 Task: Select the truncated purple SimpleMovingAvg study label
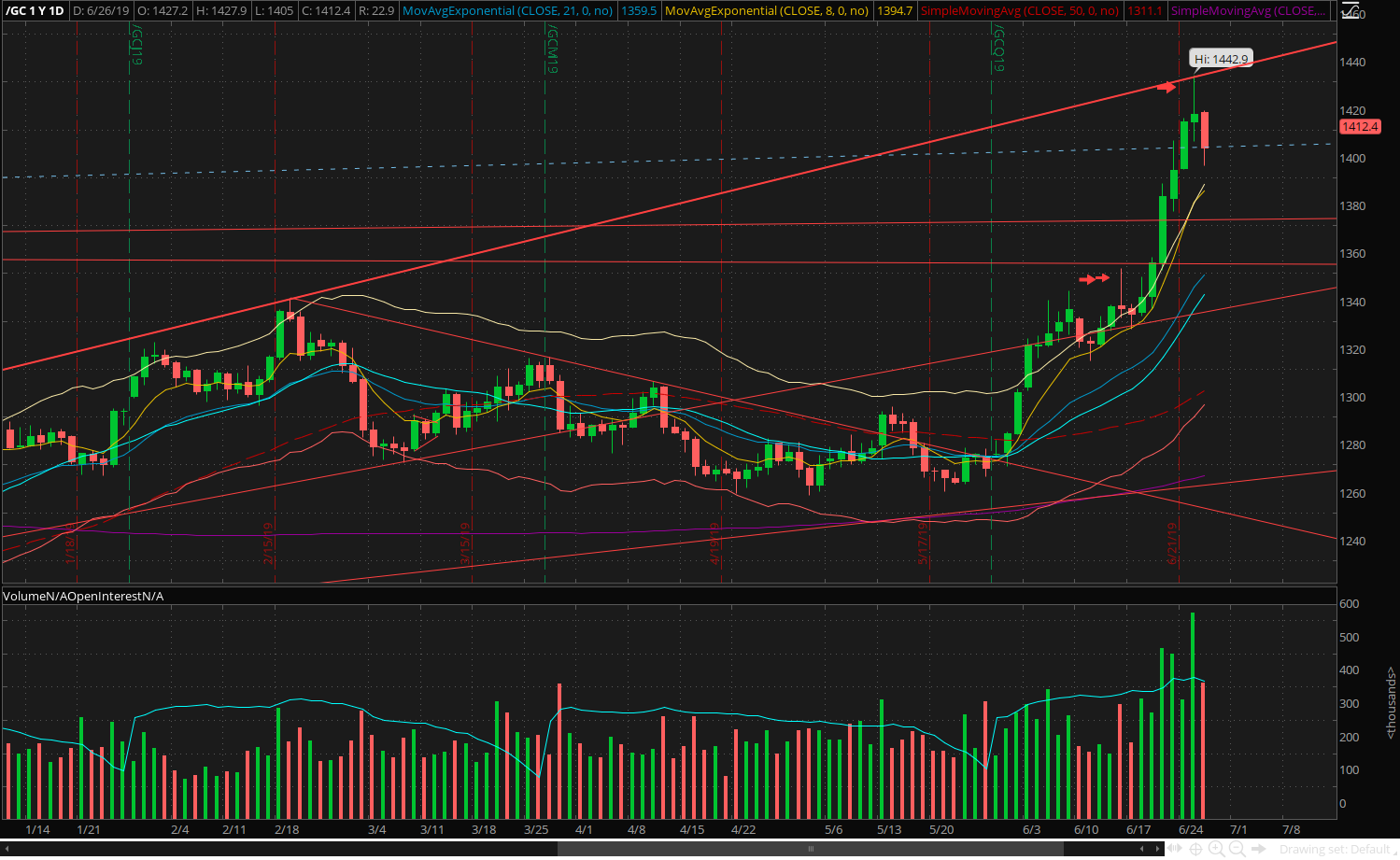1248,11
